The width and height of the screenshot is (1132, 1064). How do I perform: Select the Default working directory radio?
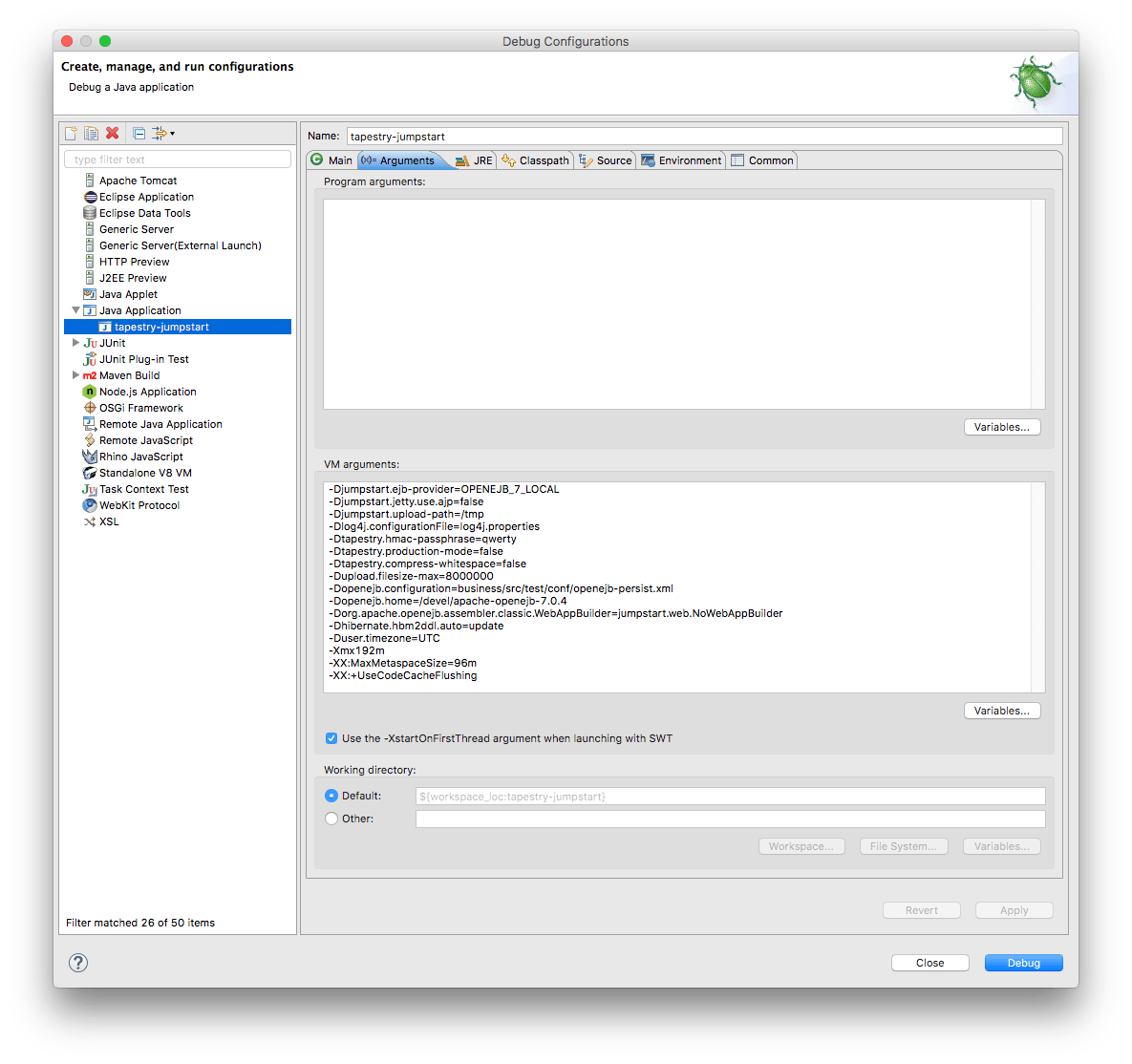tap(331, 796)
